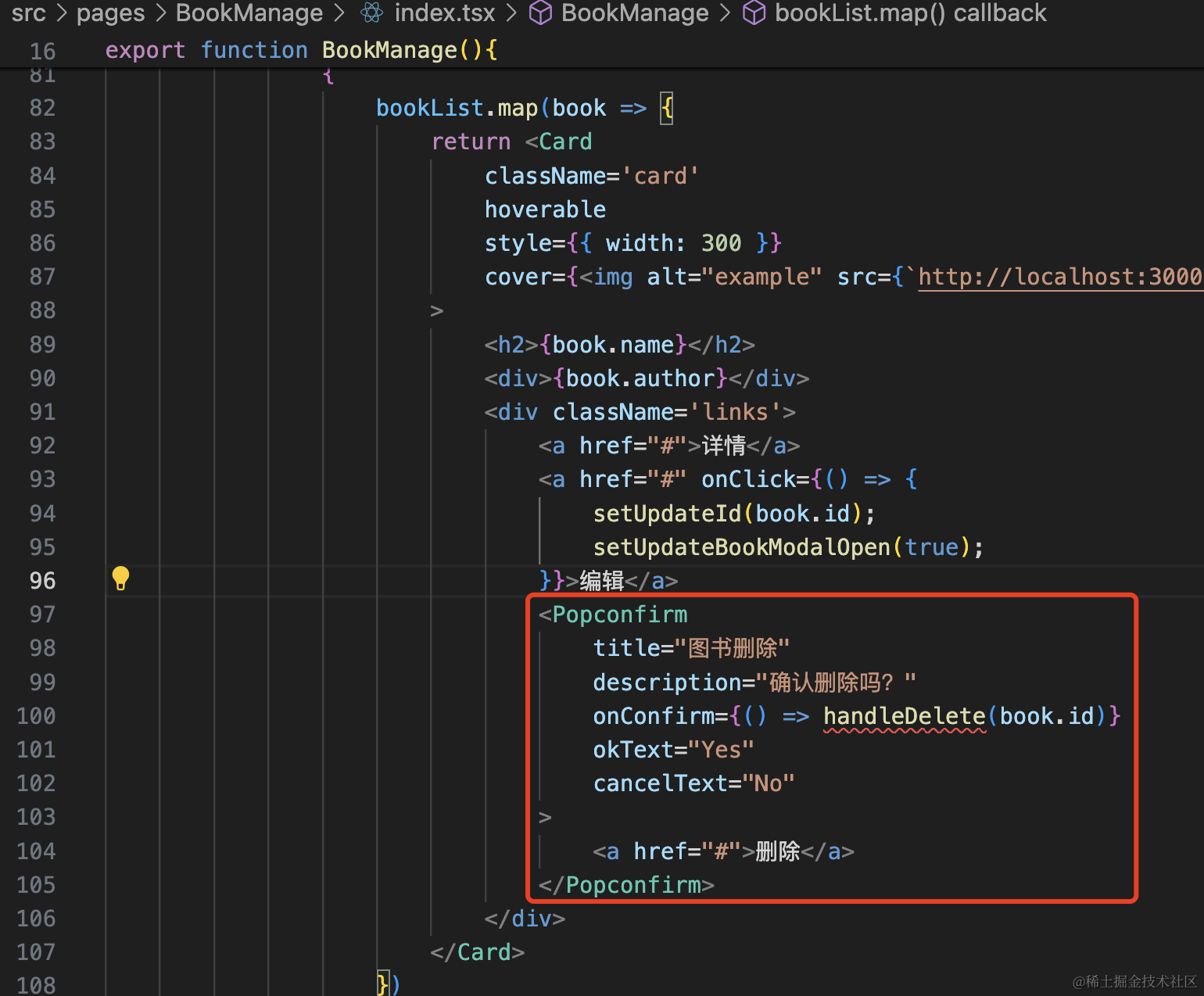Click the sticky scroll line 16 header
The height and width of the screenshot is (996, 1204).
pos(301,50)
